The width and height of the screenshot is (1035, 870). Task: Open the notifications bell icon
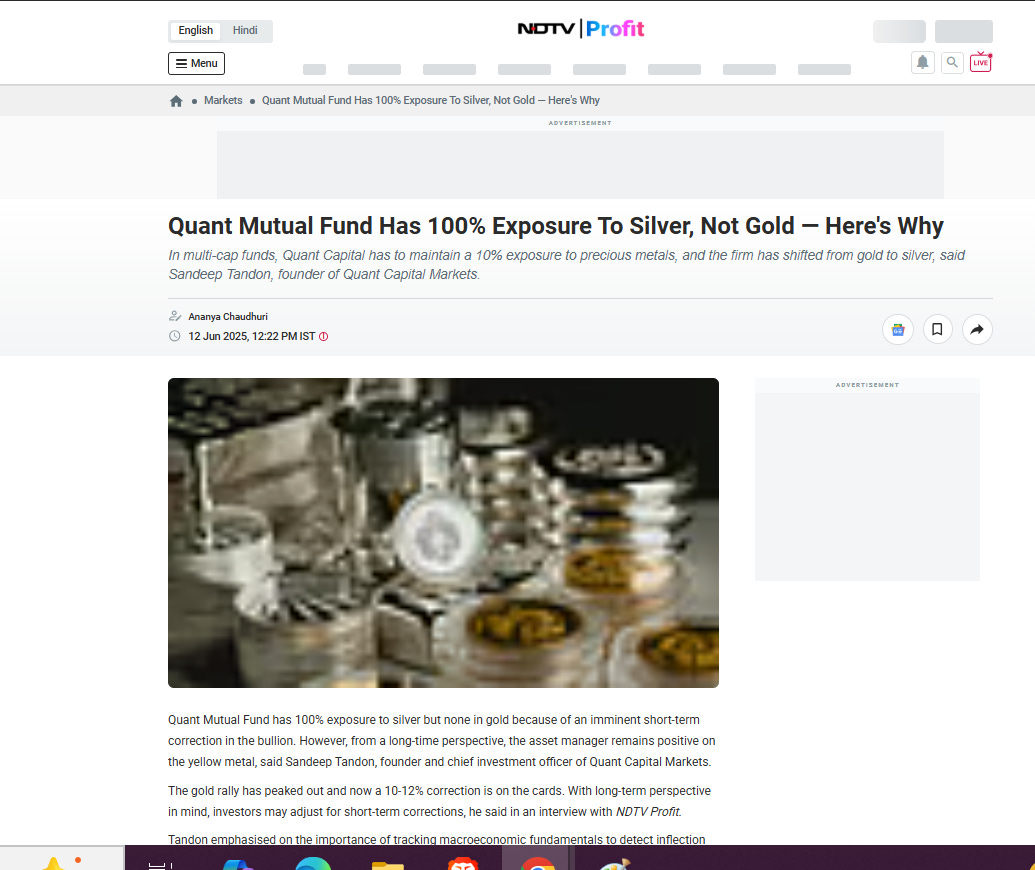(x=922, y=63)
